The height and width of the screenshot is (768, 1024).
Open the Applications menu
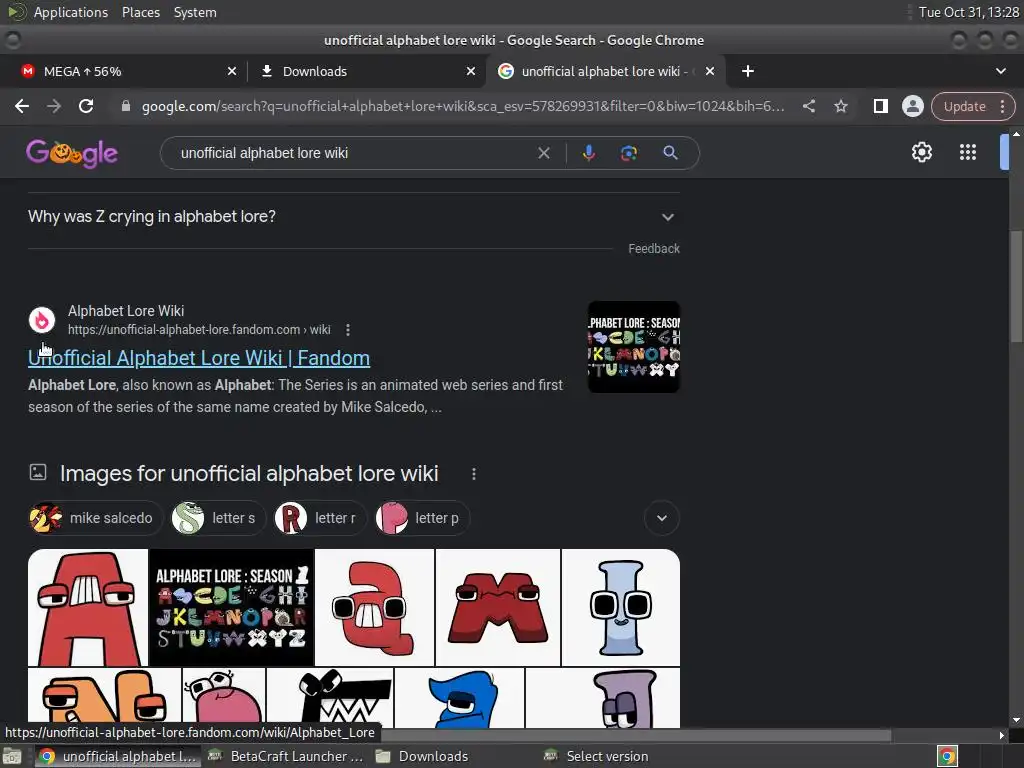tap(71, 12)
